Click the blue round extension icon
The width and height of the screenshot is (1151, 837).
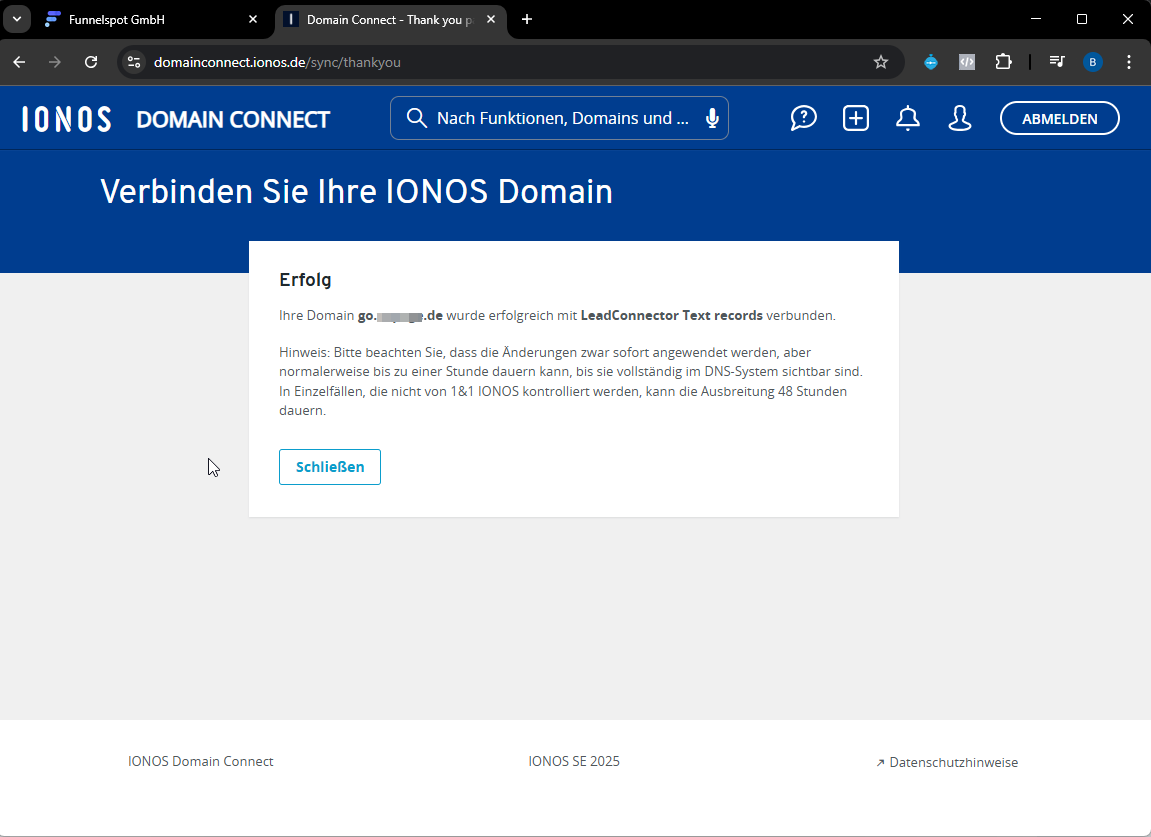click(931, 62)
